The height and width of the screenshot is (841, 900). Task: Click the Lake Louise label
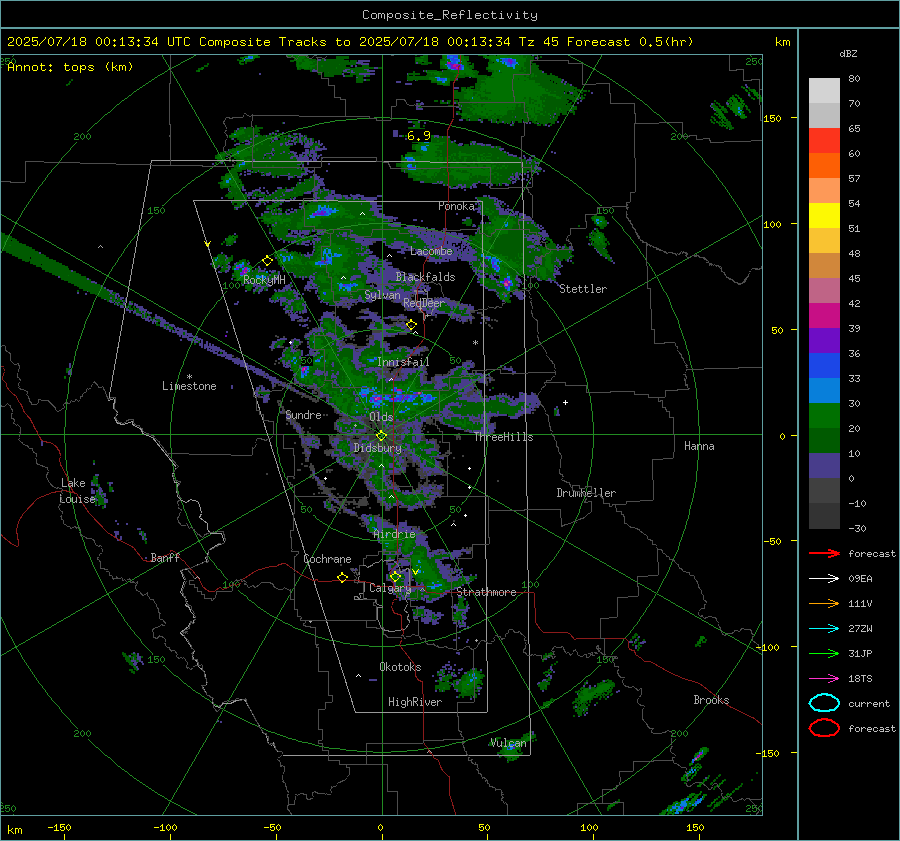point(77,491)
